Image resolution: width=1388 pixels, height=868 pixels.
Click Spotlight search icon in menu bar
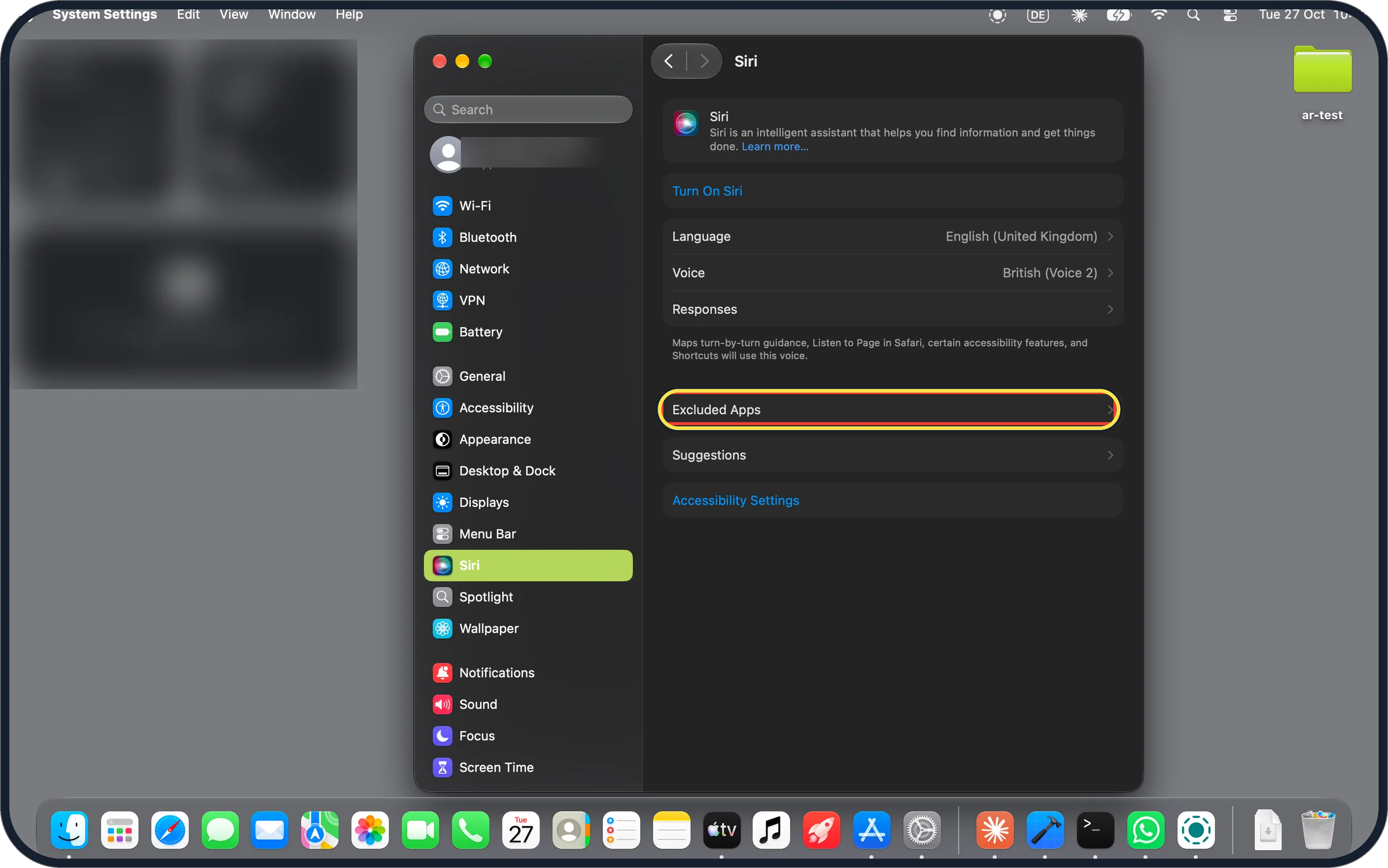point(1193,14)
